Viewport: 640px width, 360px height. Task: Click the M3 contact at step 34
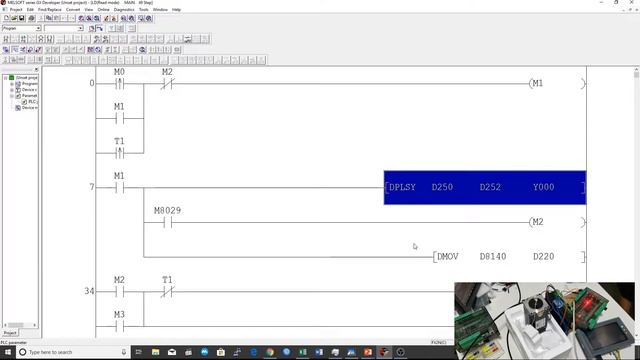119,327
